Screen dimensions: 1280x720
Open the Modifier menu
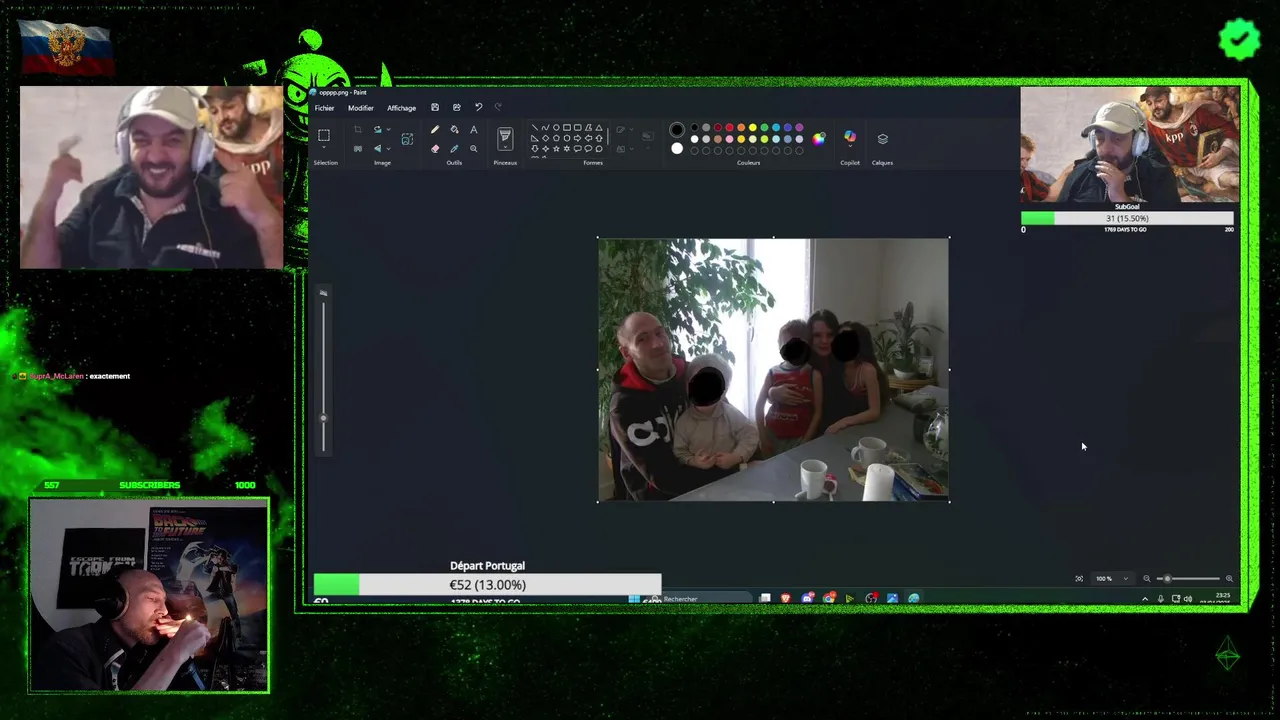click(361, 108)
